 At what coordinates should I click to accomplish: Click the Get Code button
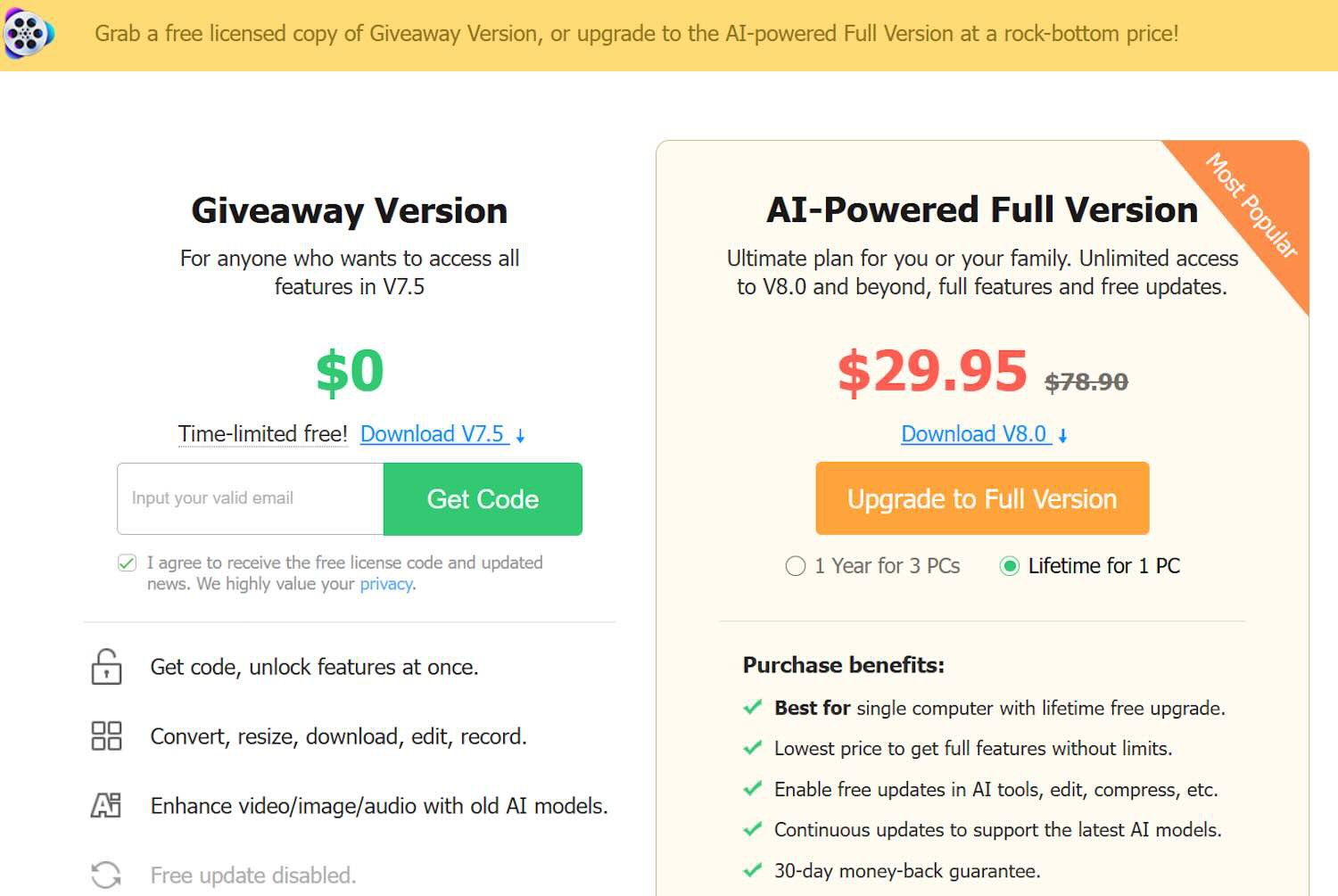(x=483, y=499)
